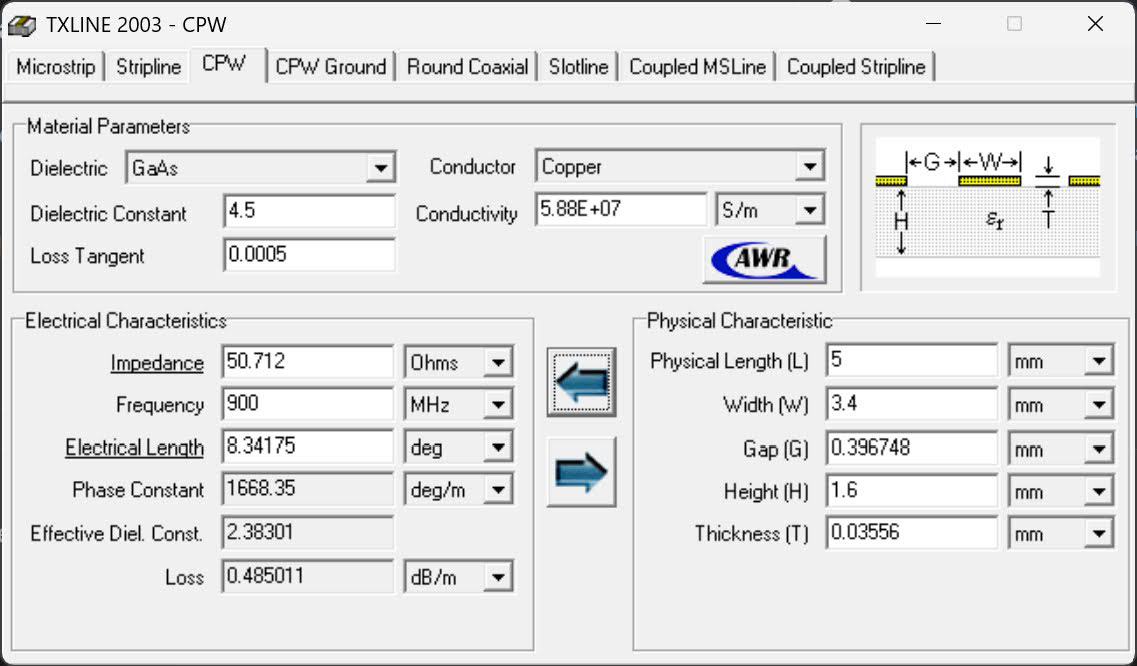Image resolution: width=1137 pixels, height=666 pixels.
Task: Click the Width field 3.4
Action: coord(911,404)
